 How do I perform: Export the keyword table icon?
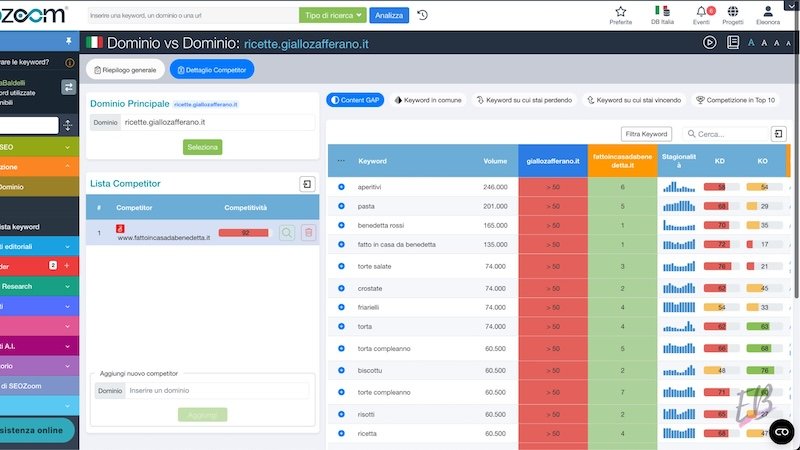tap(778, 134)
